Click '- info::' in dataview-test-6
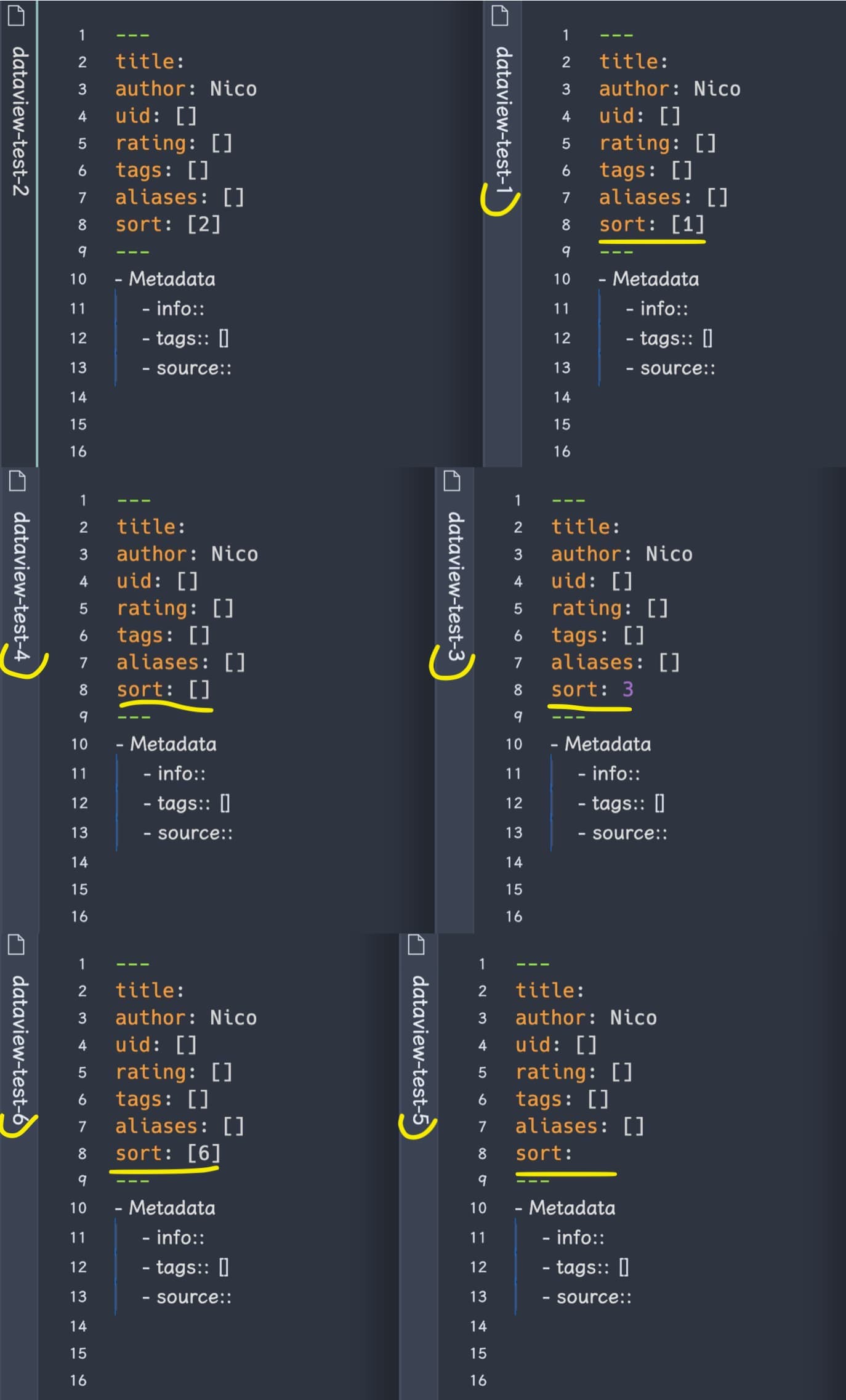 click(x=173, y=1237)
